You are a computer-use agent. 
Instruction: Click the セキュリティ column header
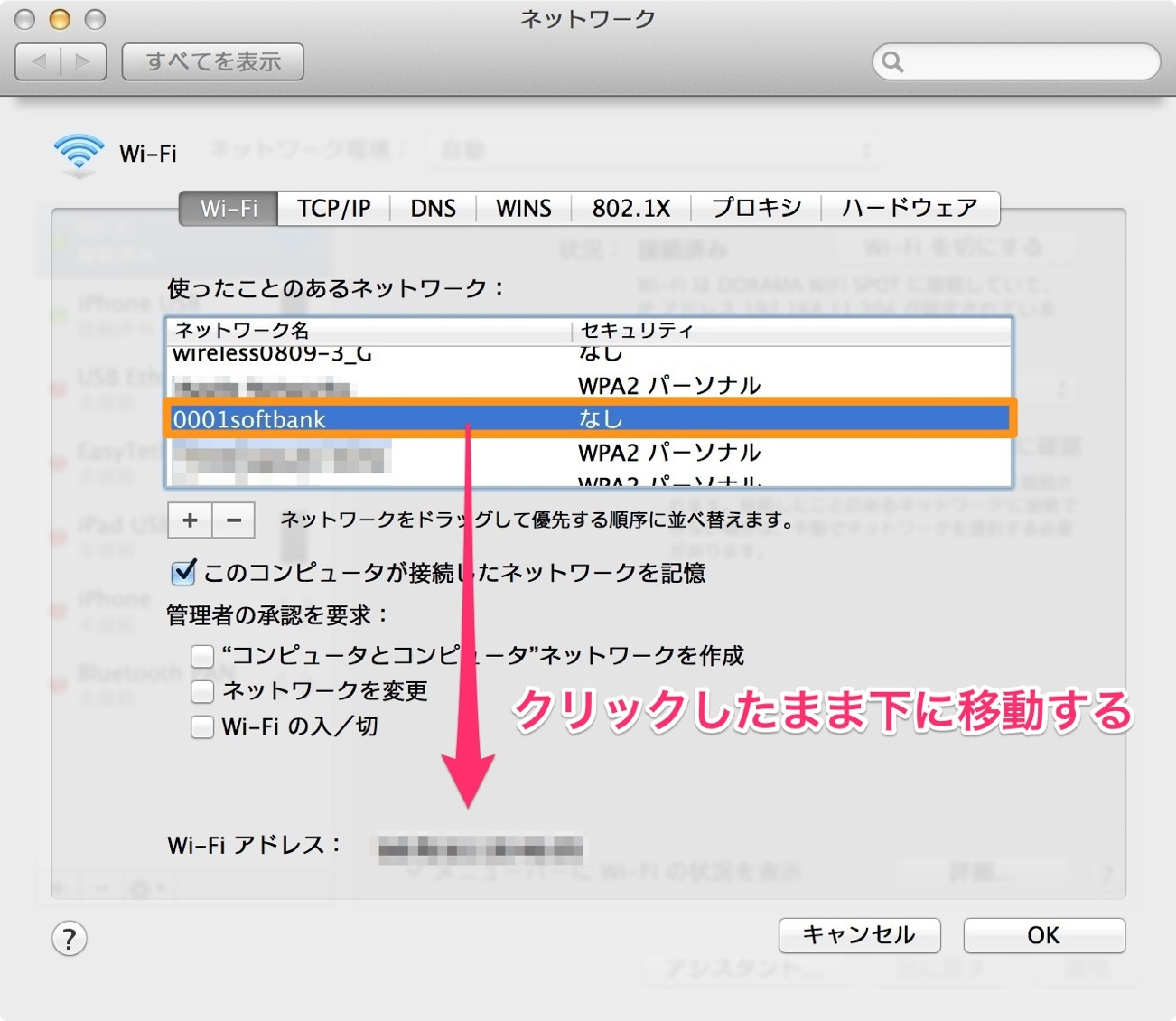tap(792, 331)
